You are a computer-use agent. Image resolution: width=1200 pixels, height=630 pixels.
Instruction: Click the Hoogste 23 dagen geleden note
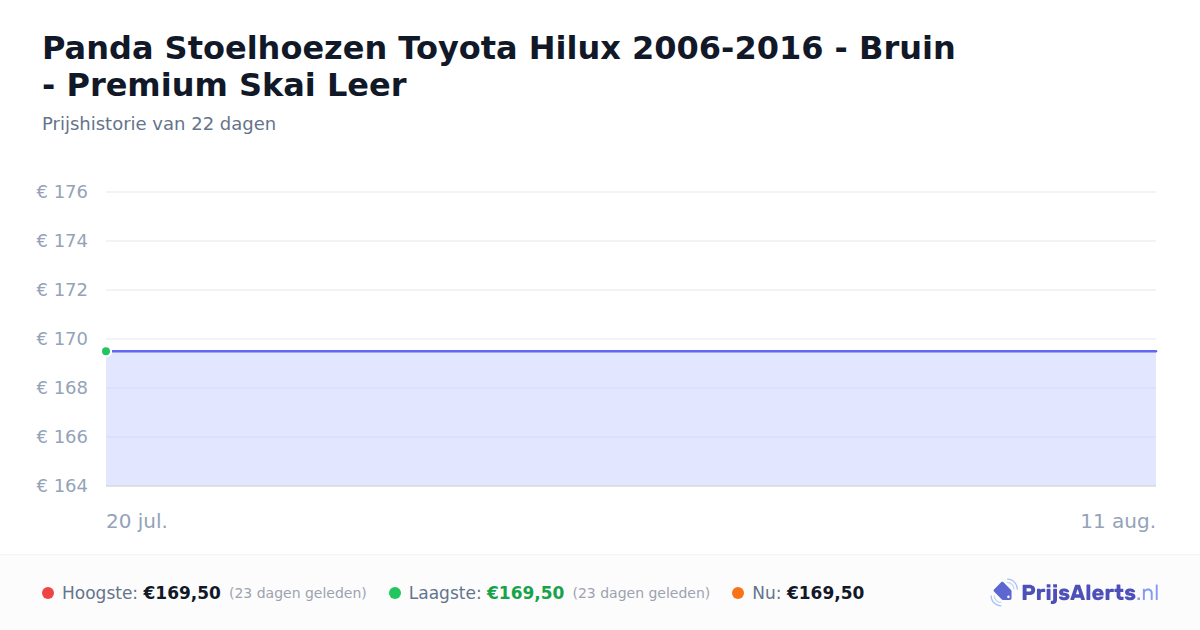click(298, 593)
